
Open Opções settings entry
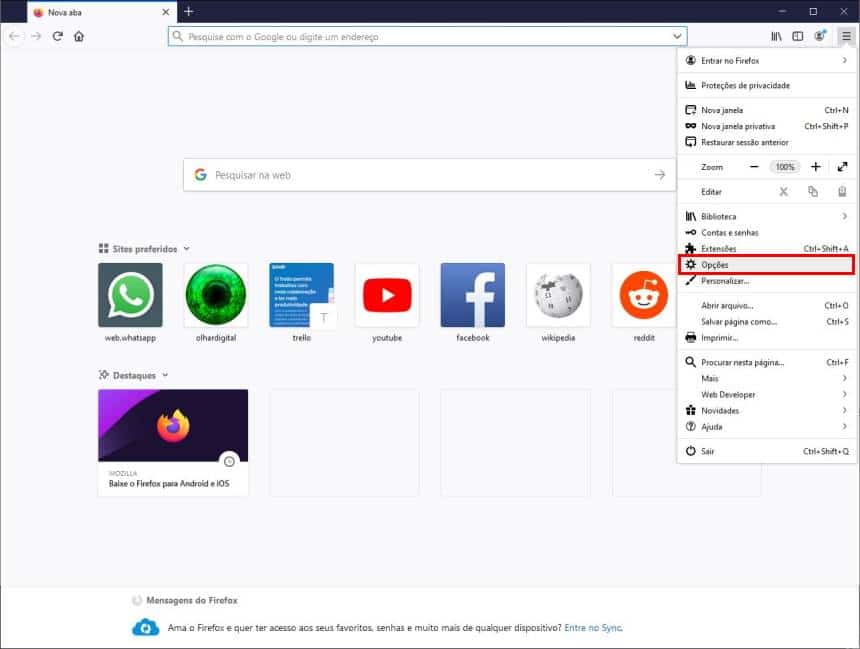pyautogui.click(x=766, y=264)
